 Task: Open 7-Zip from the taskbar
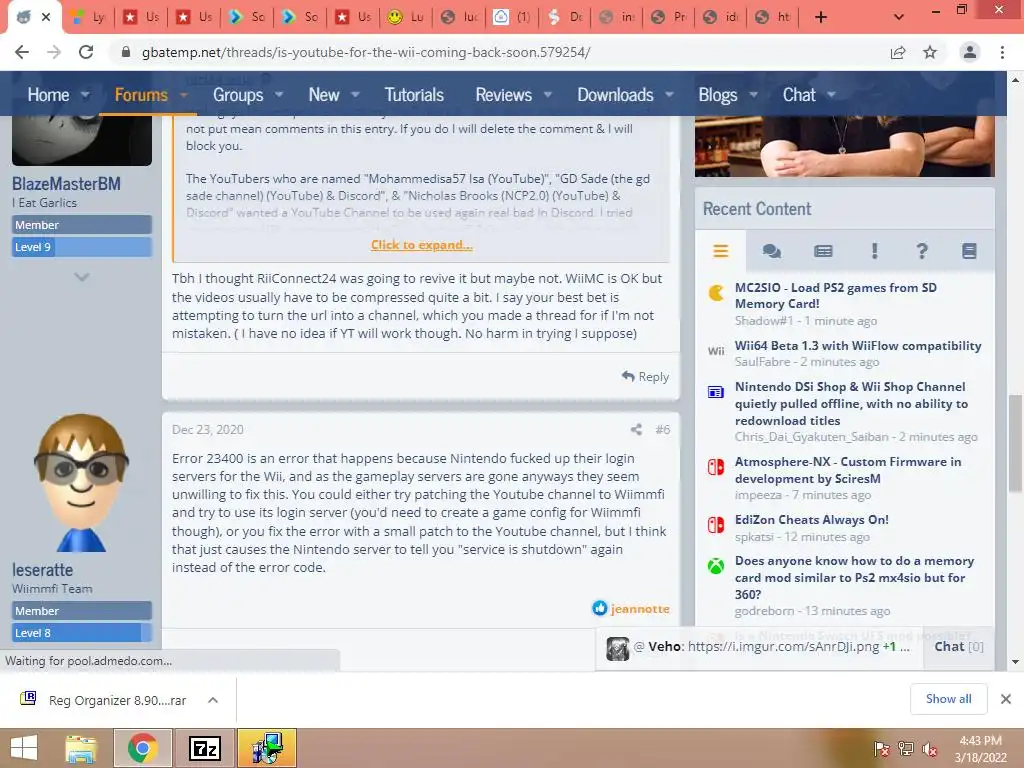pos(204,748)
